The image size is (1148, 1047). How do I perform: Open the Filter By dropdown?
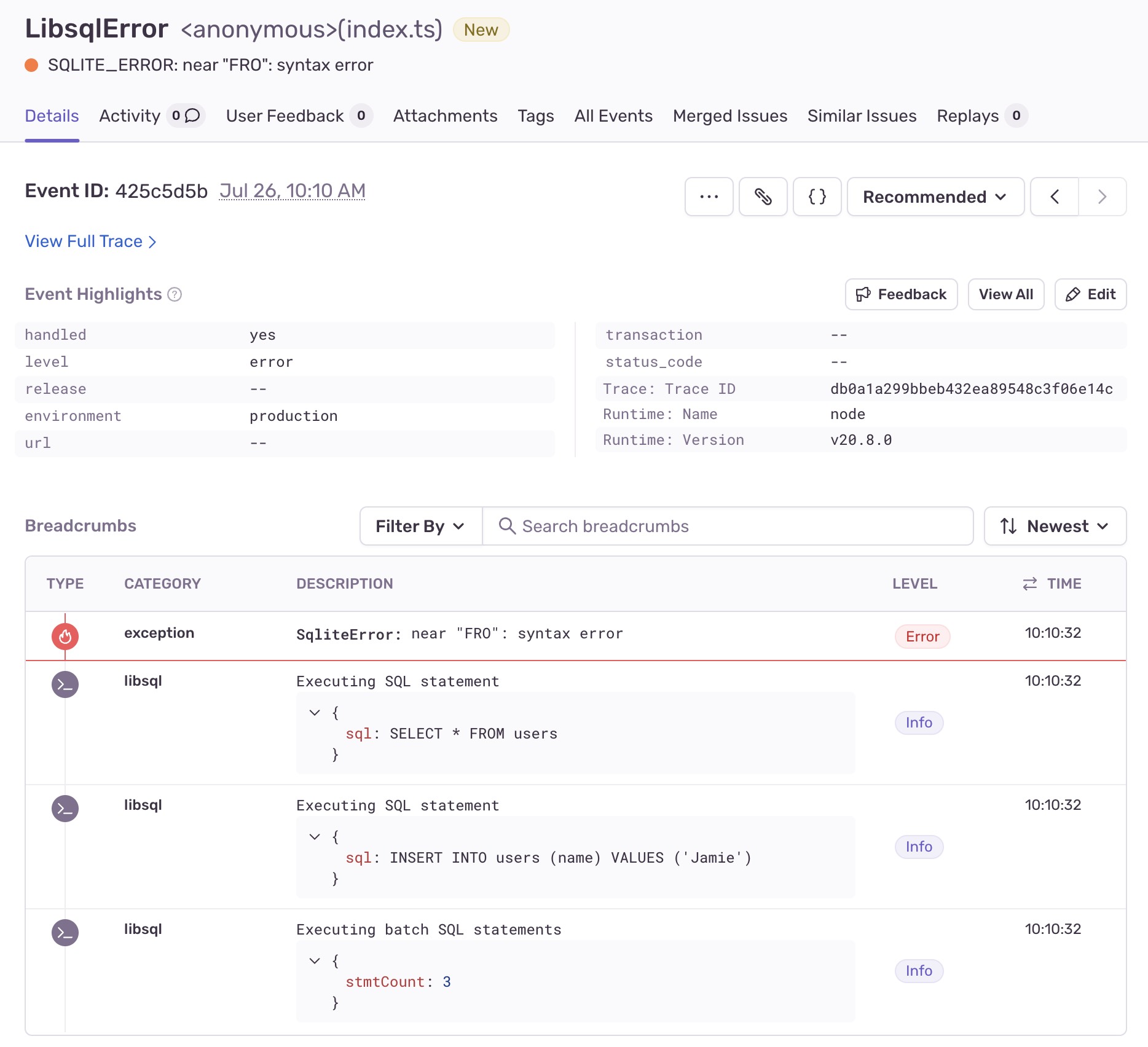(x=420, y=526)
